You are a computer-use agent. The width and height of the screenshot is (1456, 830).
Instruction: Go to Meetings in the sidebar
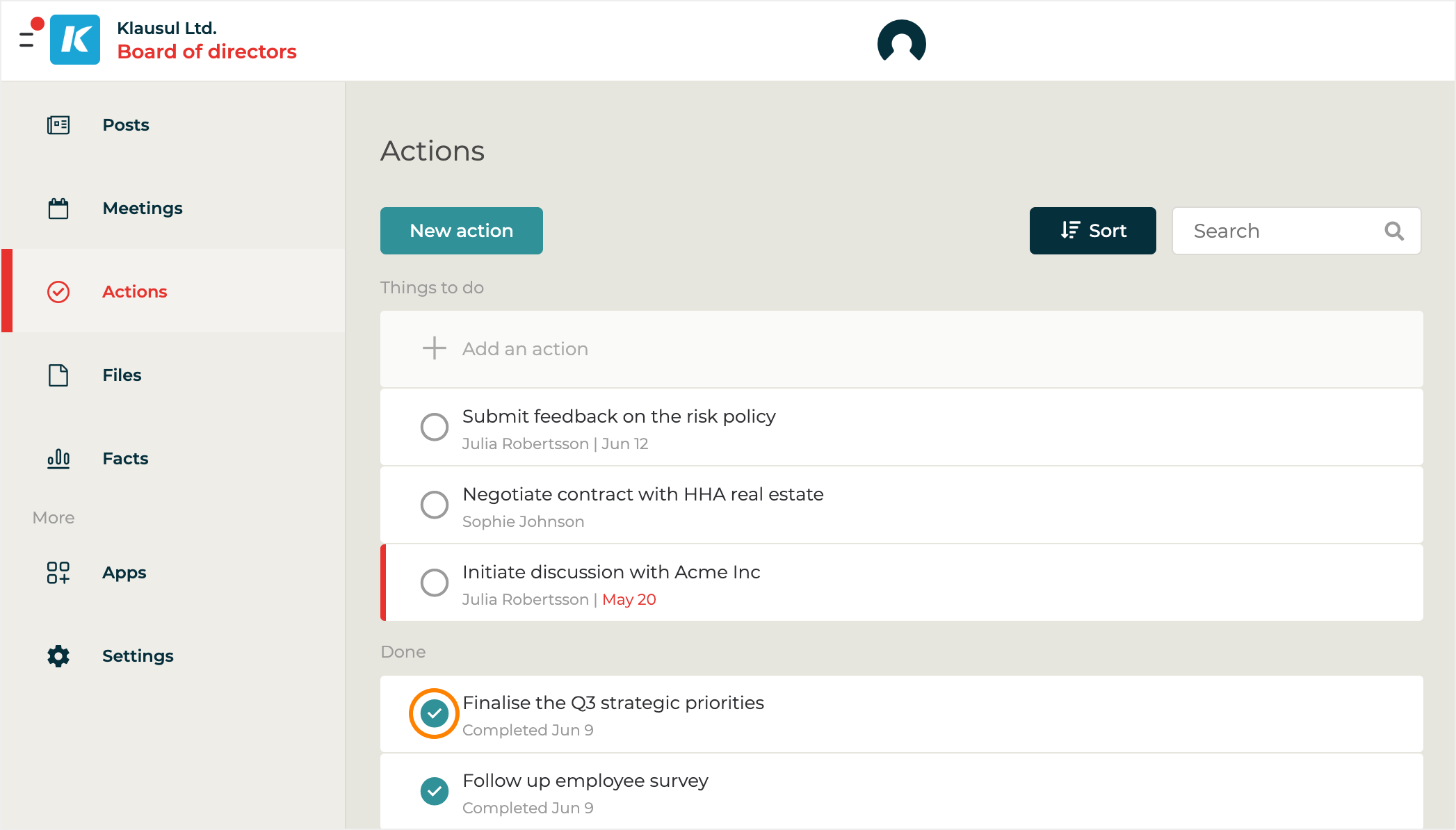[x=143, y=209]
